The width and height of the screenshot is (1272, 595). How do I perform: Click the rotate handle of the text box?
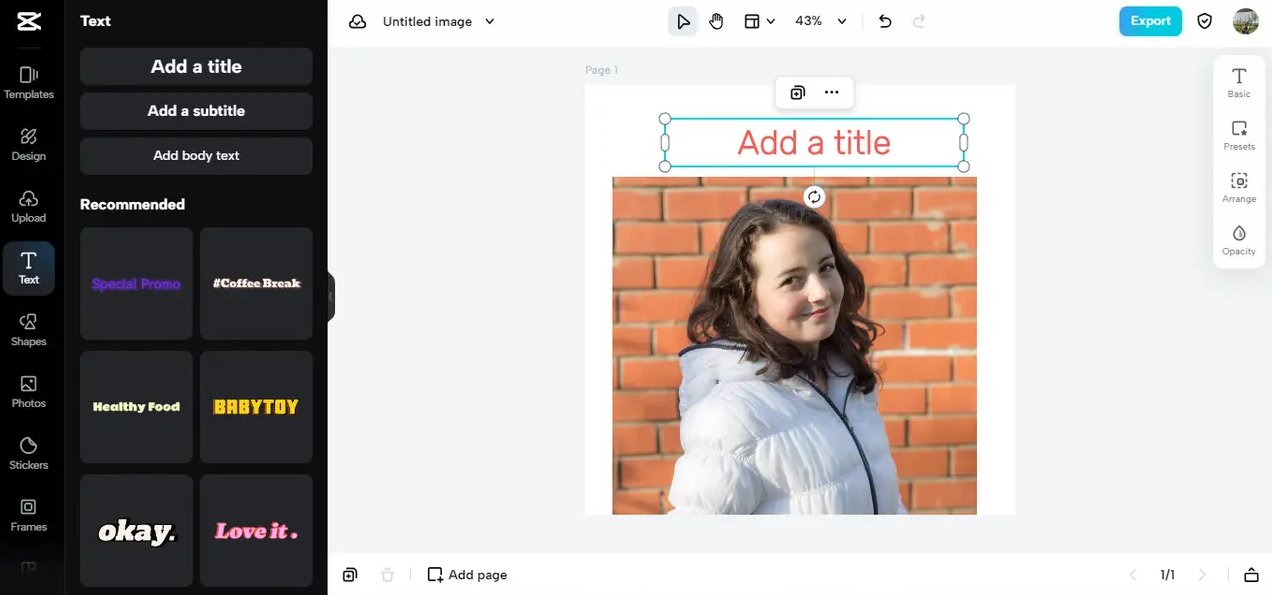[814, 197]
